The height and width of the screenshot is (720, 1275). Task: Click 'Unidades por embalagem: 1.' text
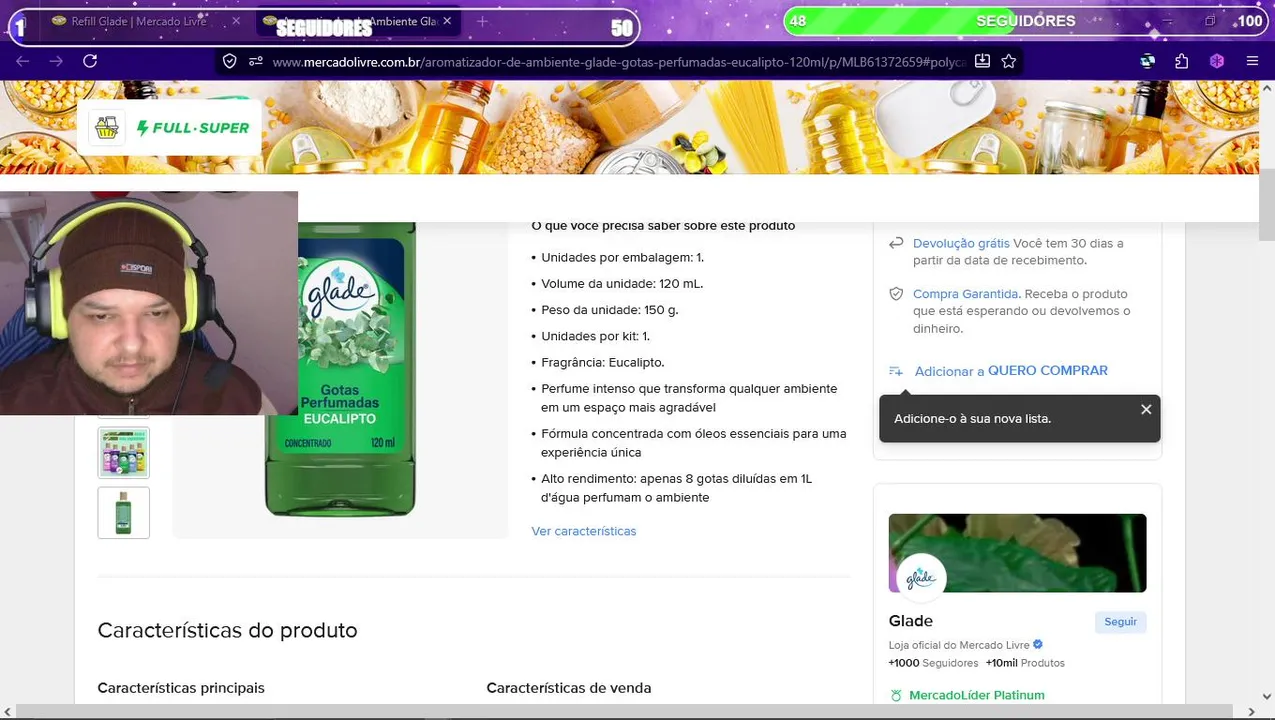(x=623, y=258)
